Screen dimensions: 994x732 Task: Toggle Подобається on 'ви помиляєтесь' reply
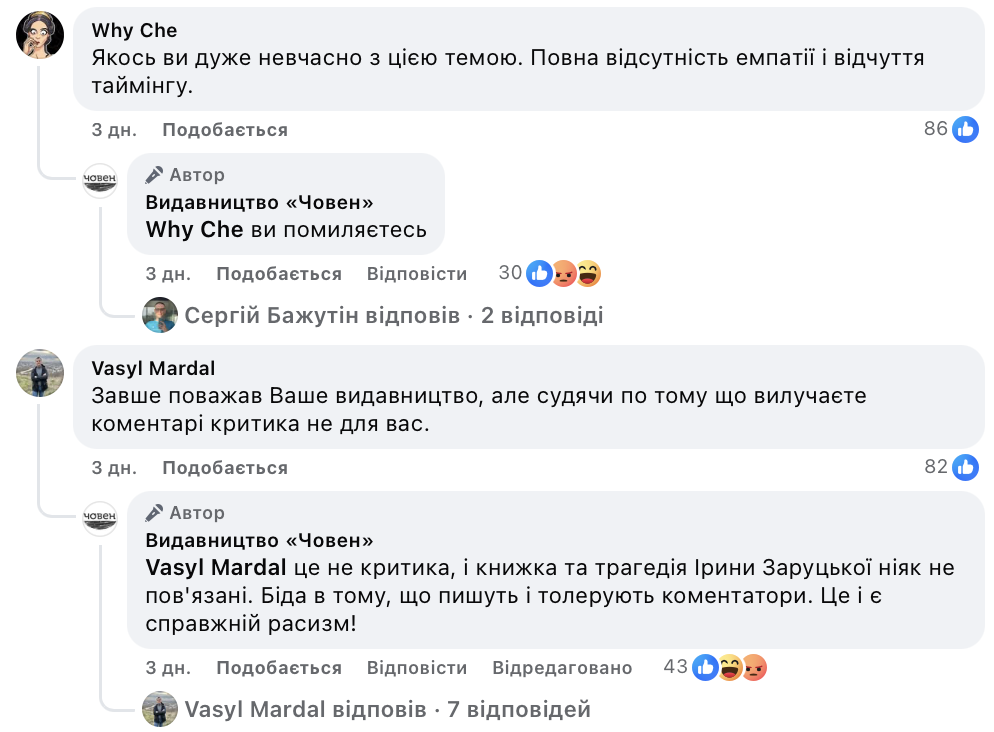279,274
